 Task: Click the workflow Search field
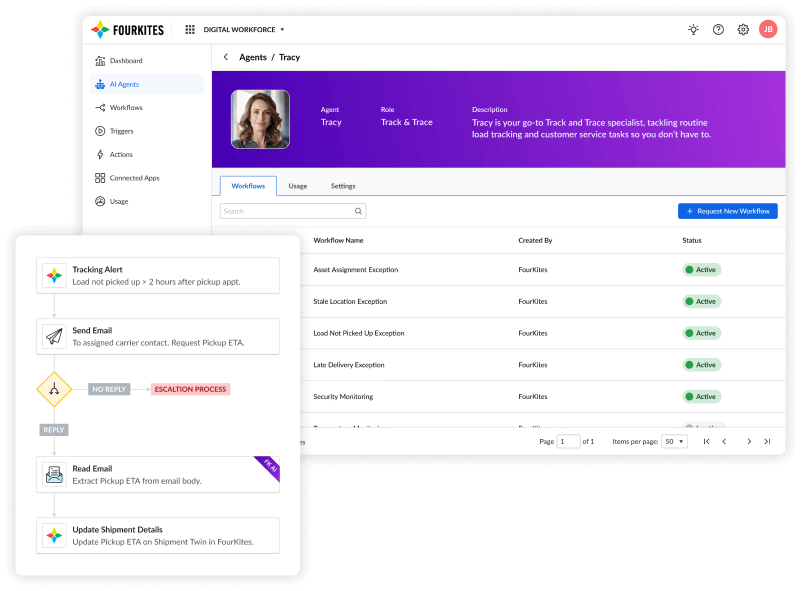293,211
